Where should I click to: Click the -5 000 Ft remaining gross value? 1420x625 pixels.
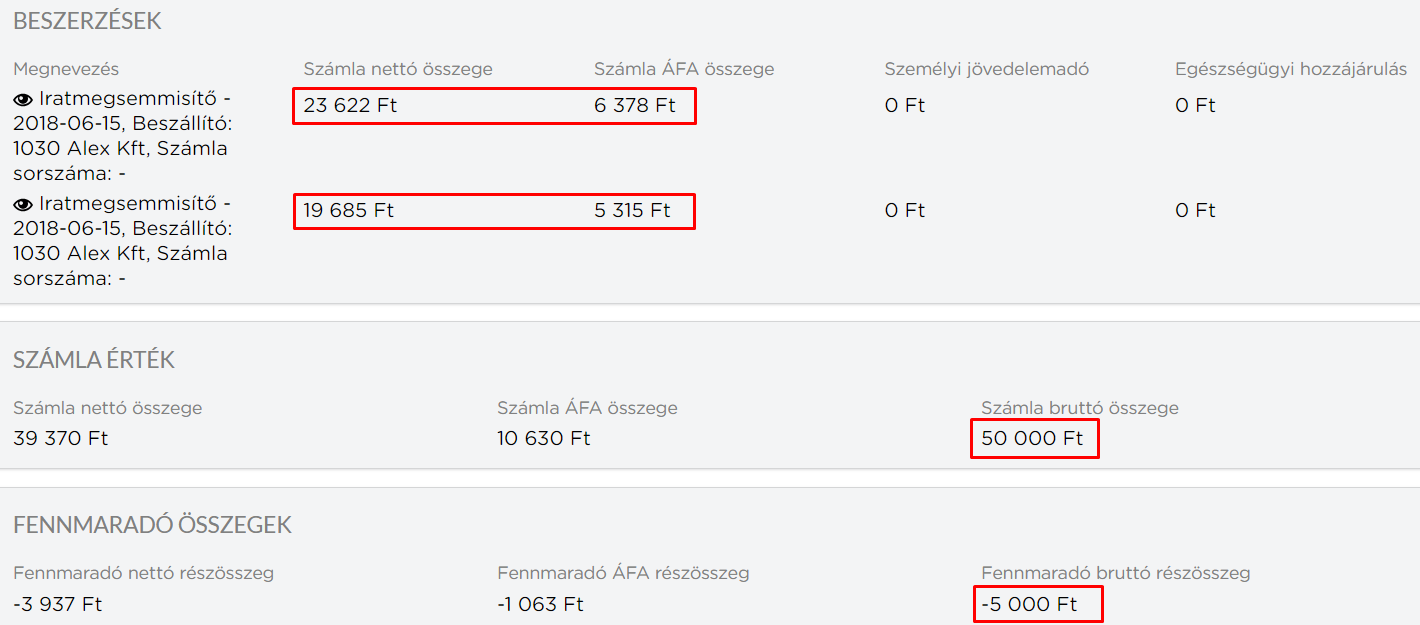[x=1029, y=604]
